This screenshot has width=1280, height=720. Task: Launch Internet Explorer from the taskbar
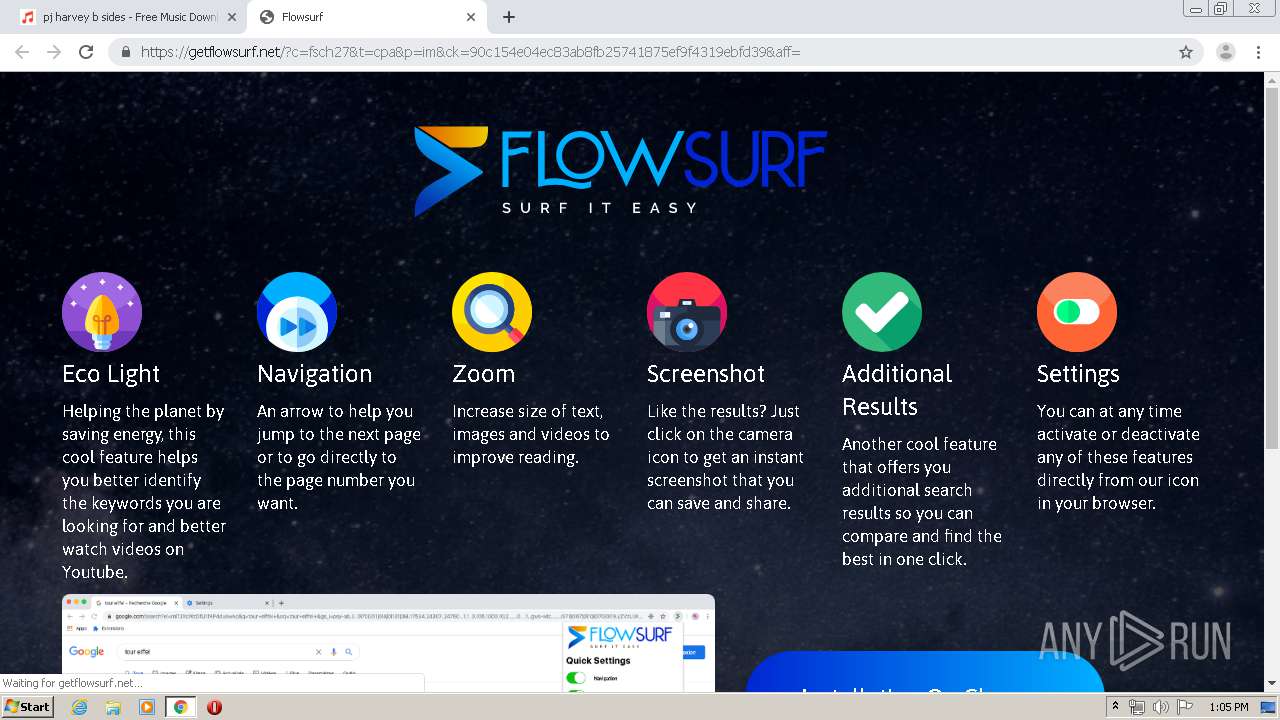click(x=79, y=707)
